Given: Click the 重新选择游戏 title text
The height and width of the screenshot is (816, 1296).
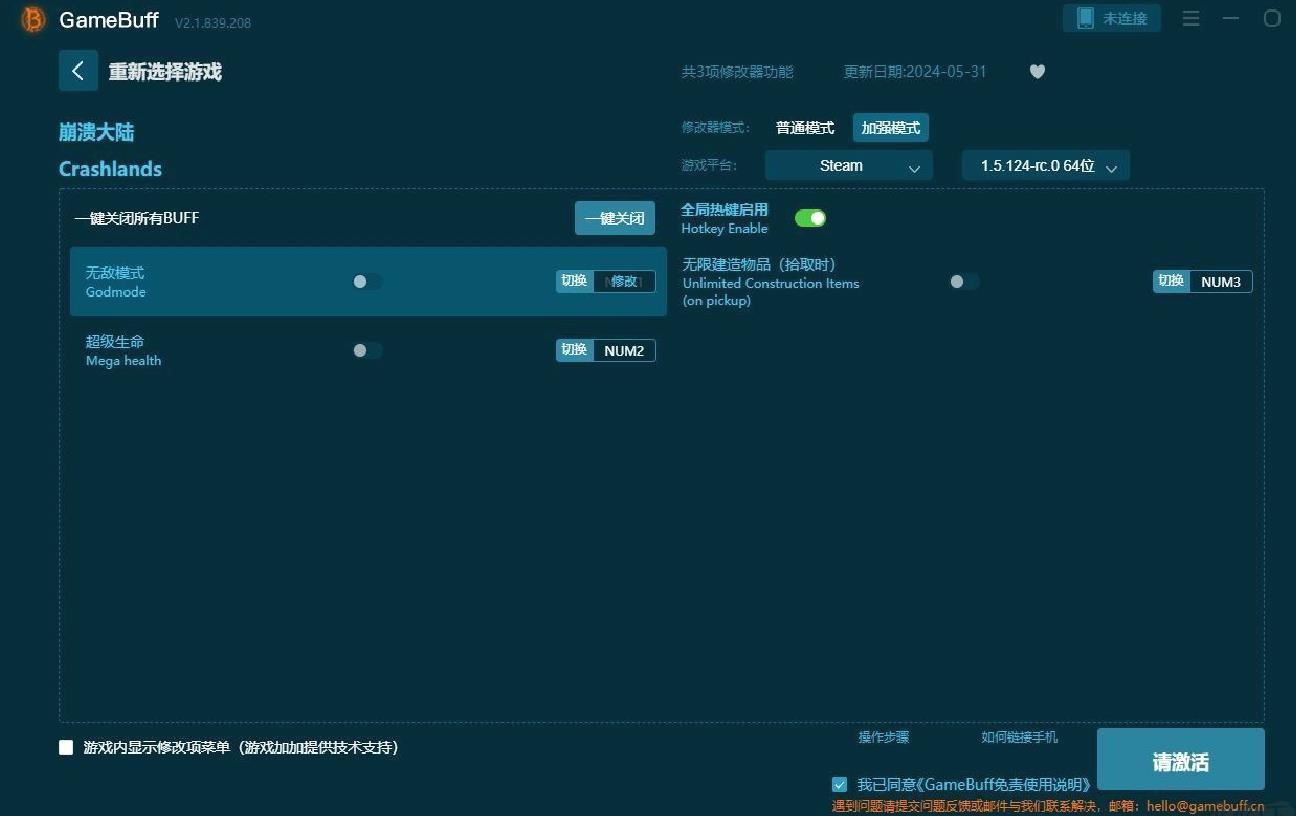Looking at the screenshot, I should 165,72.
